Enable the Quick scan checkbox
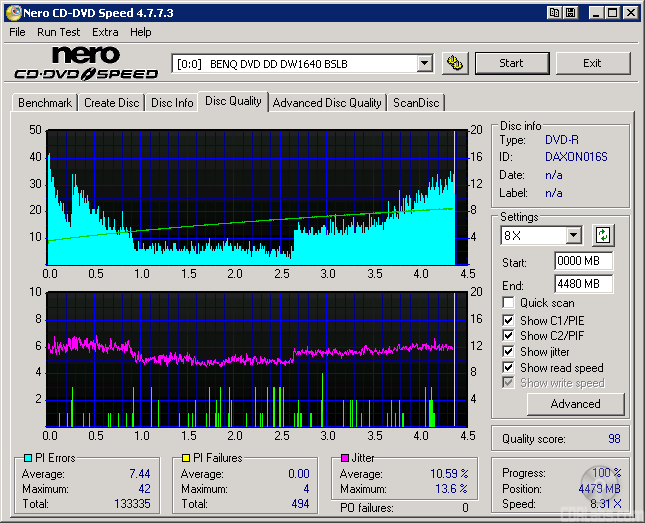This screenshot has height=523, width=645. (x=509, y=303)
